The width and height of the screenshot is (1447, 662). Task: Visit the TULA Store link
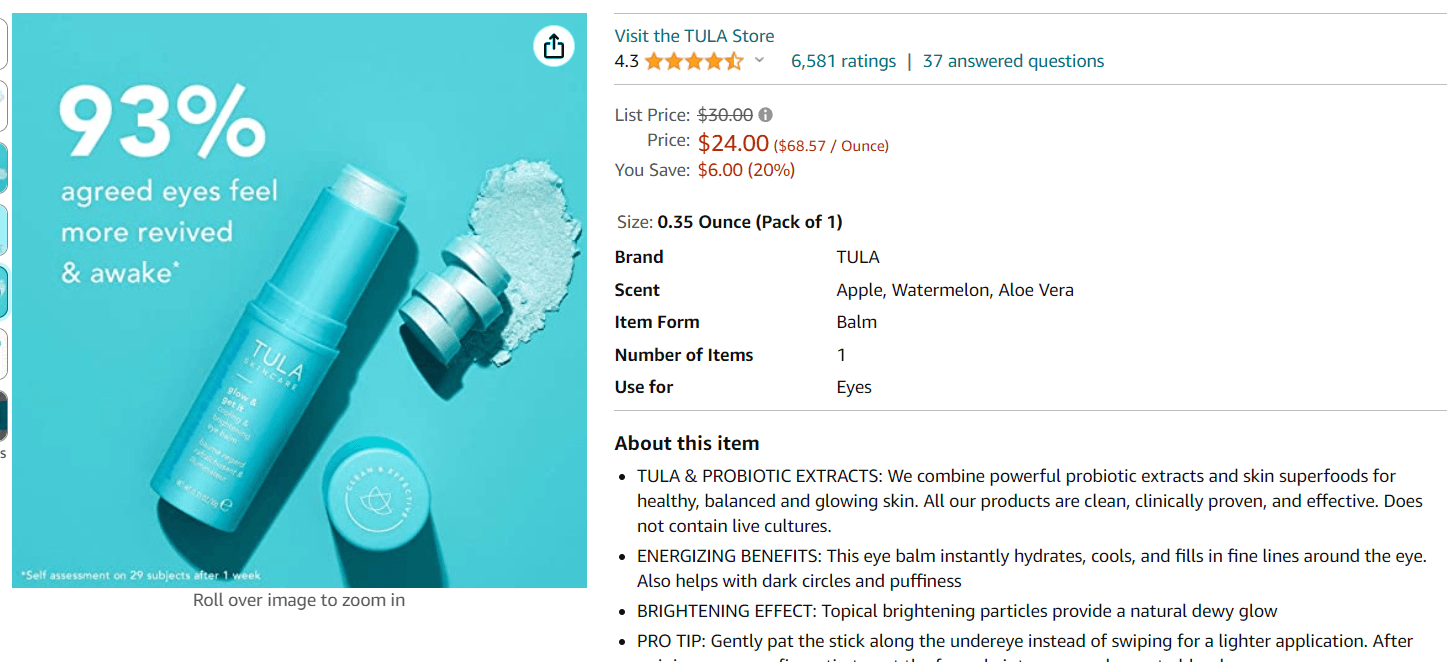(694, 36)
